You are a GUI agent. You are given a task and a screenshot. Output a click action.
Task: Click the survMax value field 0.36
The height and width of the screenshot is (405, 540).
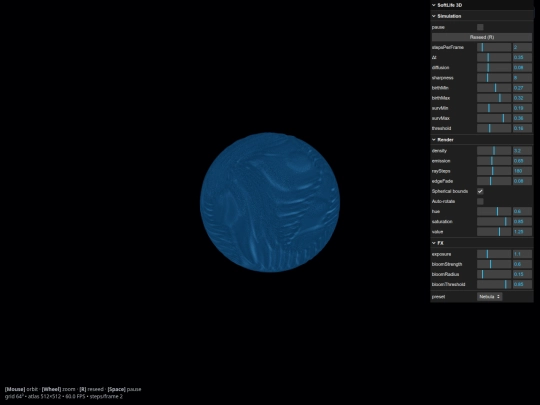[522, 118]
